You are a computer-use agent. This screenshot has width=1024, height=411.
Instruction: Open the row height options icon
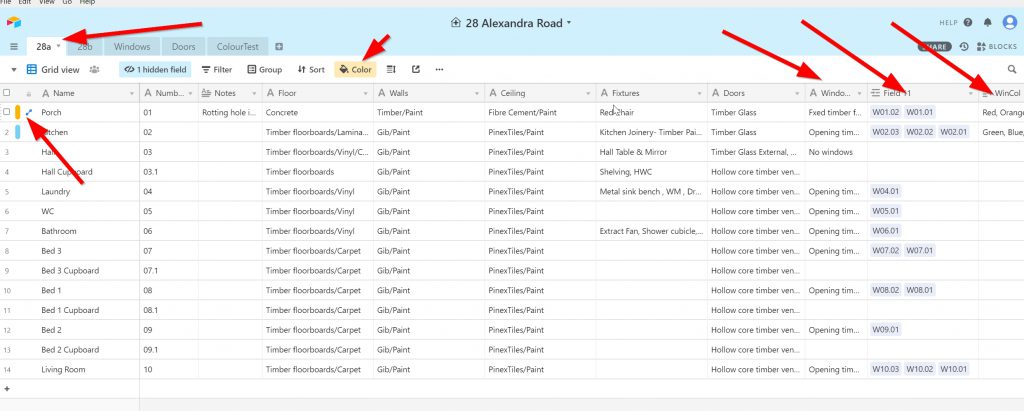(391, 70)
